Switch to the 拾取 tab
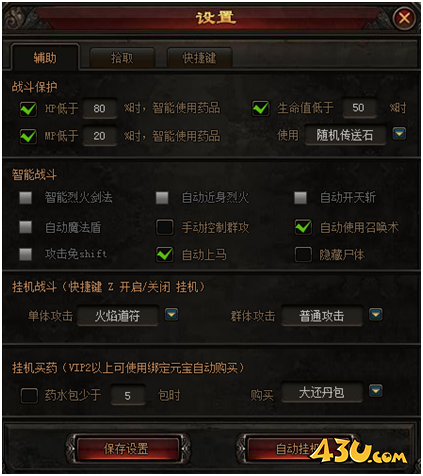This screenshot has width=423, height=476. [x=122, y=58]
